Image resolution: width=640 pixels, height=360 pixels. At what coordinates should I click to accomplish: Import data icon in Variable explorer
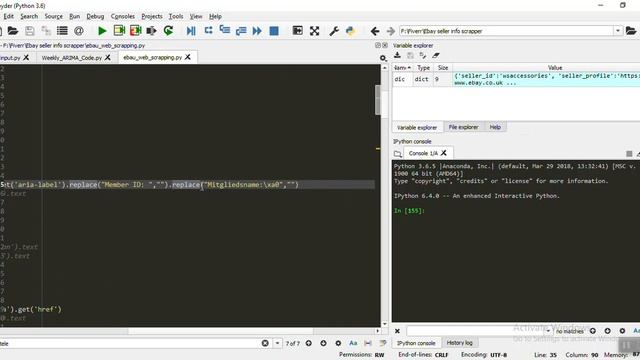(x=397, y=56)
